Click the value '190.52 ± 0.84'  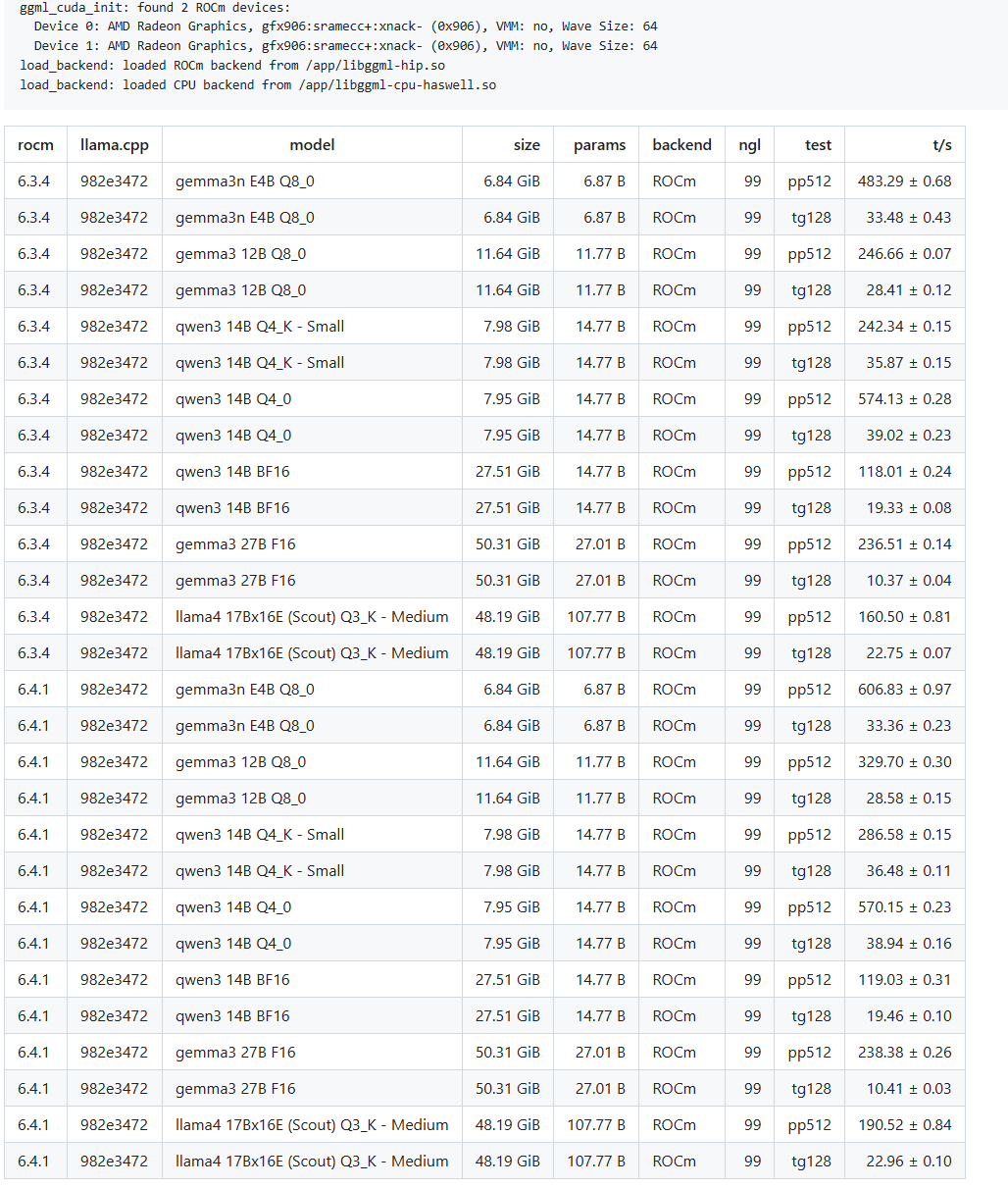904,1125
